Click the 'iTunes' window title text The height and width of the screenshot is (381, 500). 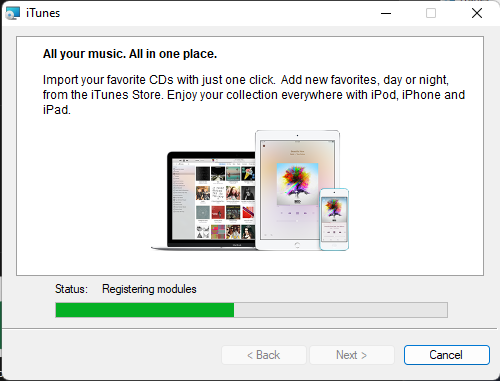[x=43, y=13]
